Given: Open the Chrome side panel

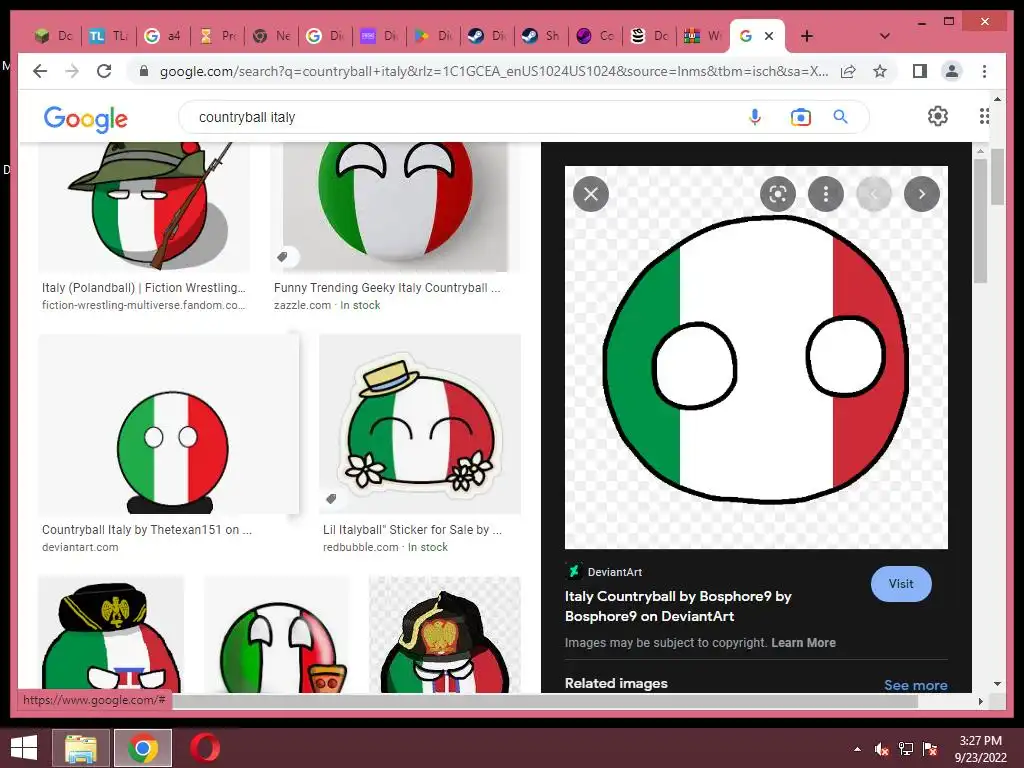Looking at the screenshot, I should (x=920, y=71).
